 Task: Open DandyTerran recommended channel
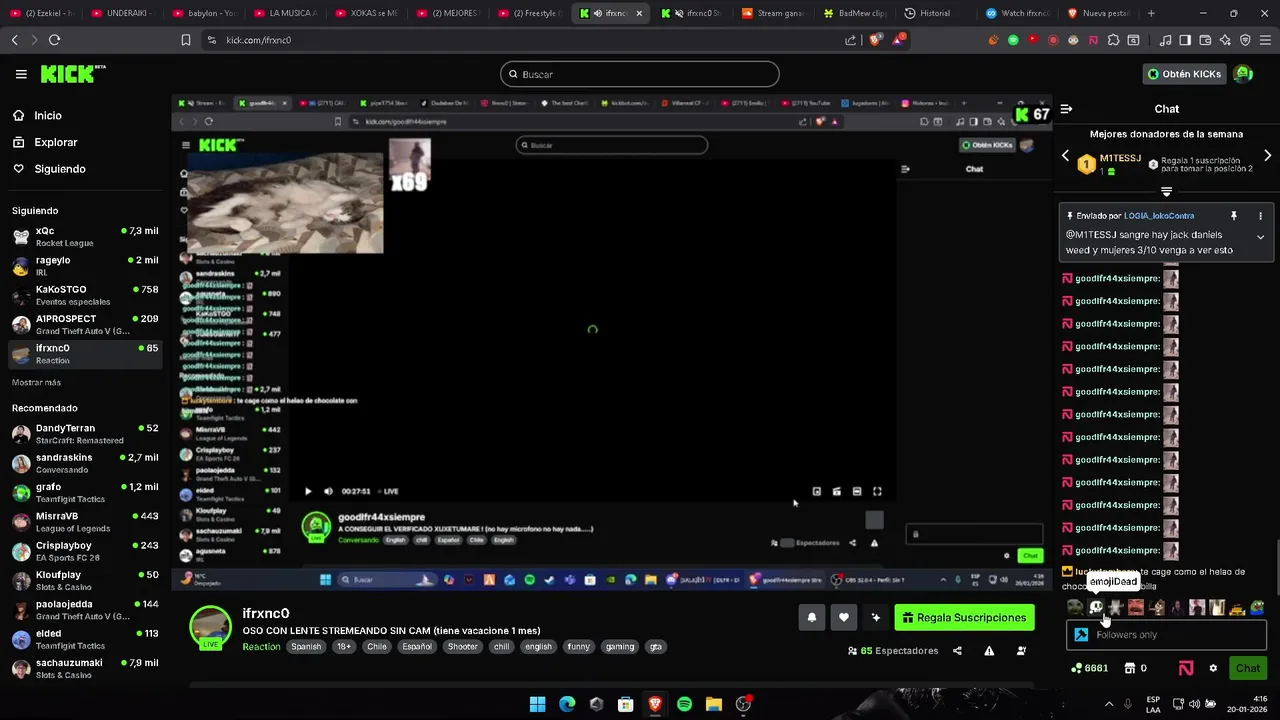pyautogui.click(x=85, y=434)
